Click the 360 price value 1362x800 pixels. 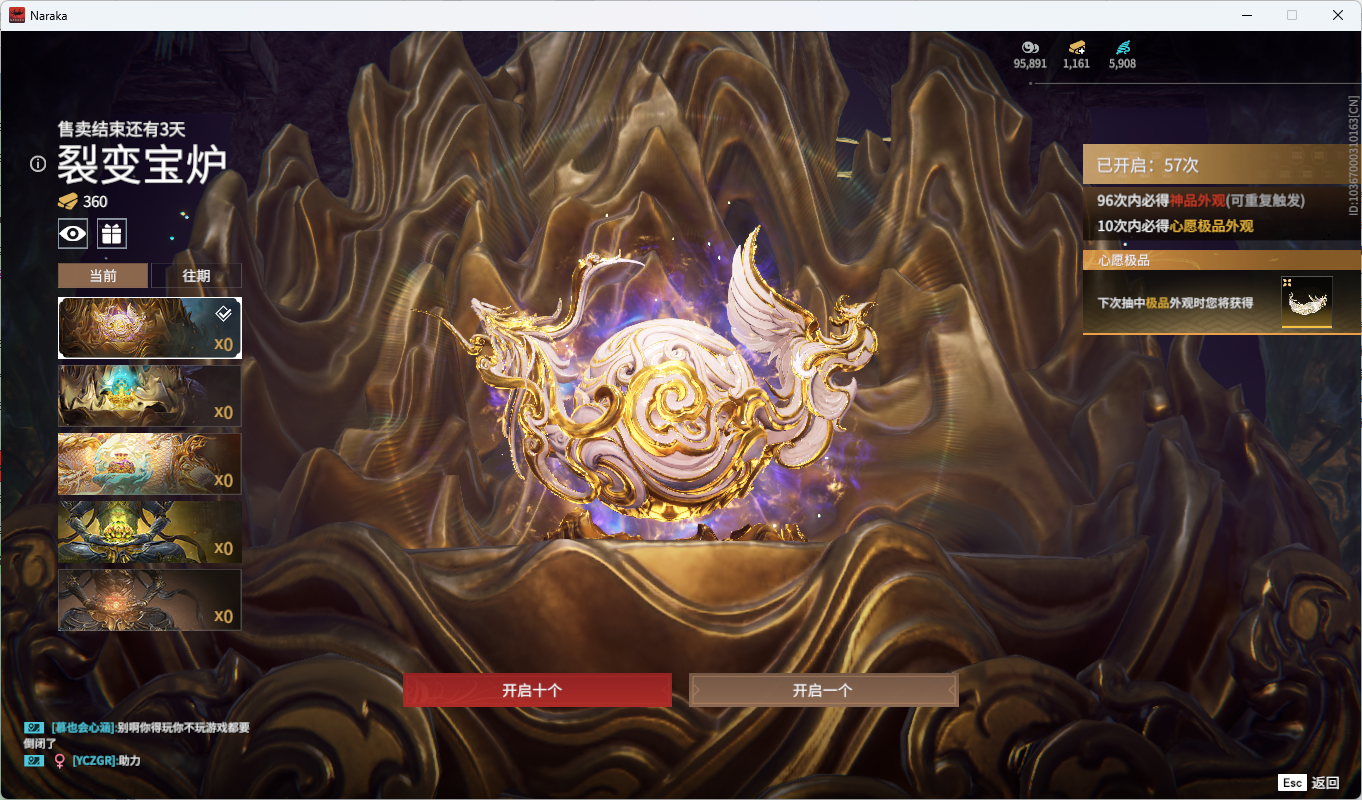coord(95,201)
